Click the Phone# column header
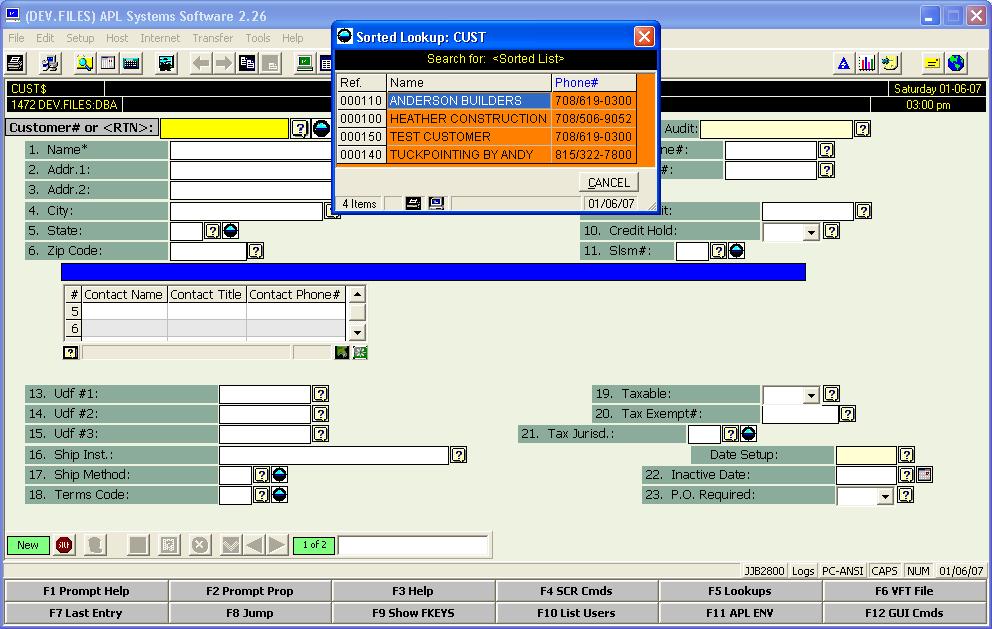This screenshot has width=992, height=629. pos(593,82)
